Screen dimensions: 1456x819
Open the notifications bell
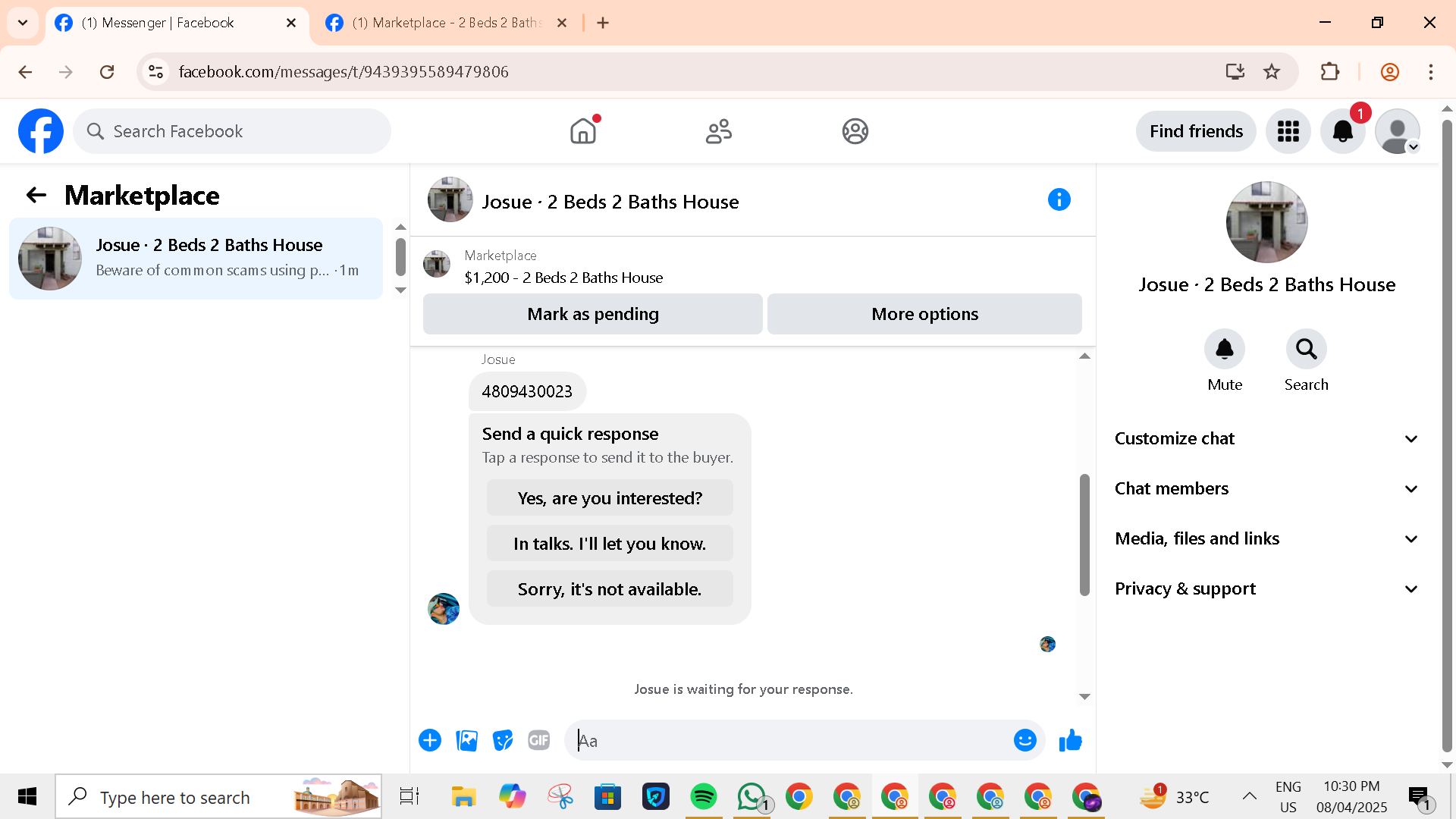pos(1342,131)
